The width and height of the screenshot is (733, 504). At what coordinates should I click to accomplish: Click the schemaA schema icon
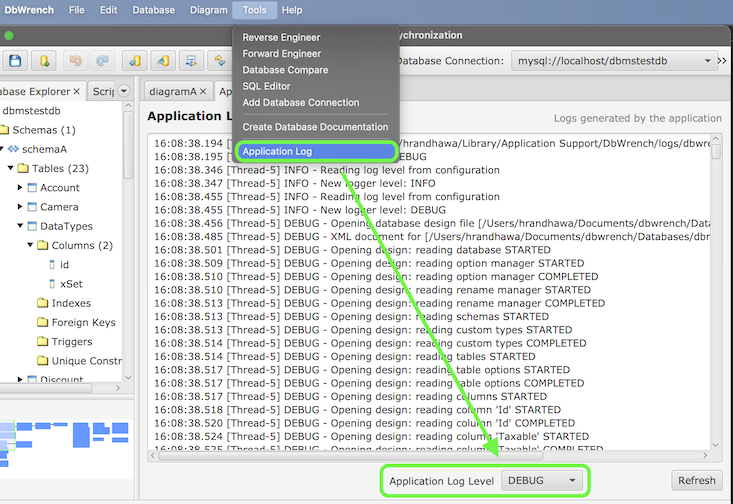point(13,149)
